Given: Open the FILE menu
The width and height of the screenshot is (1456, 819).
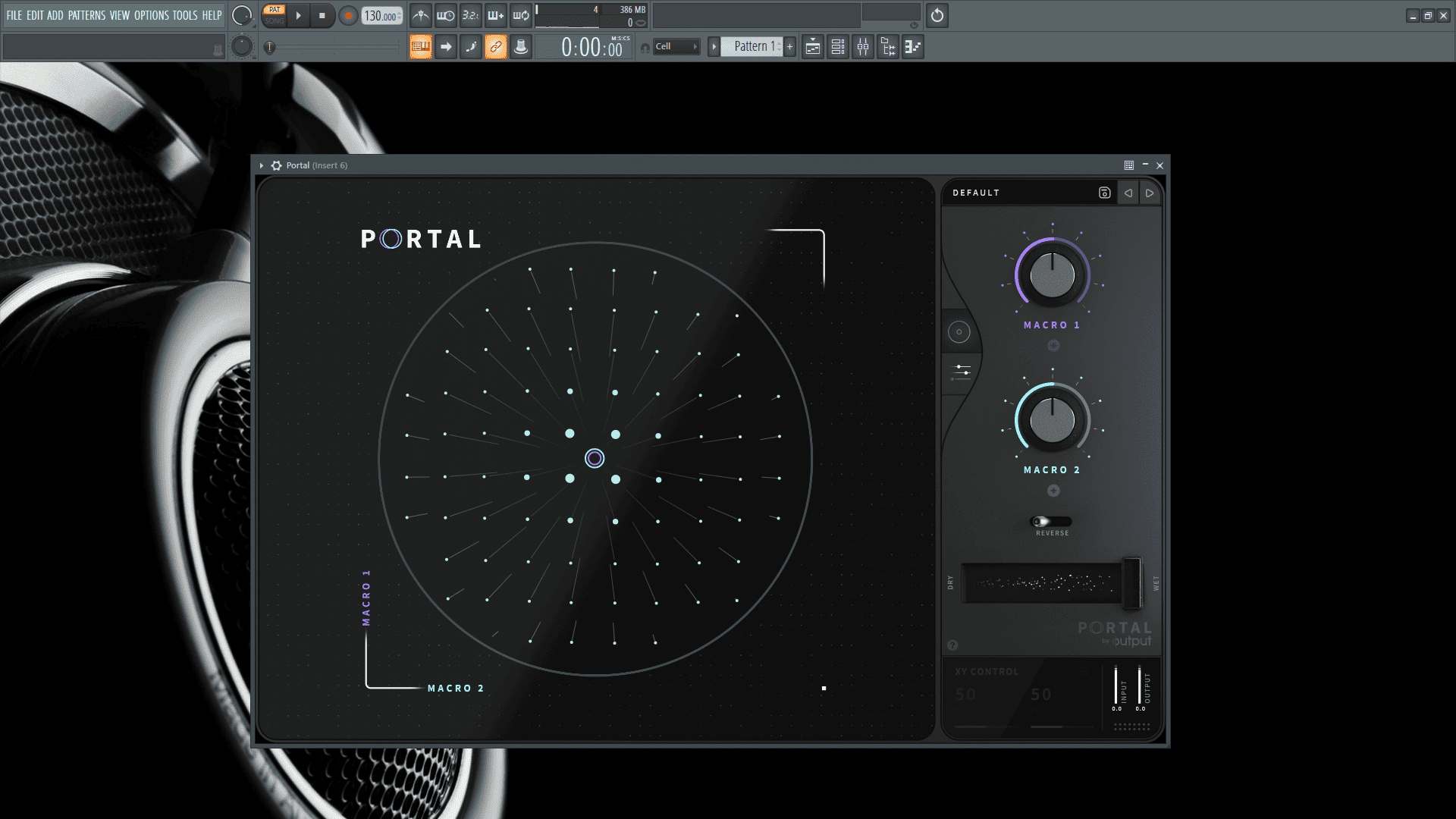Looking at the screenshot, I should click(x=14, y=15).
